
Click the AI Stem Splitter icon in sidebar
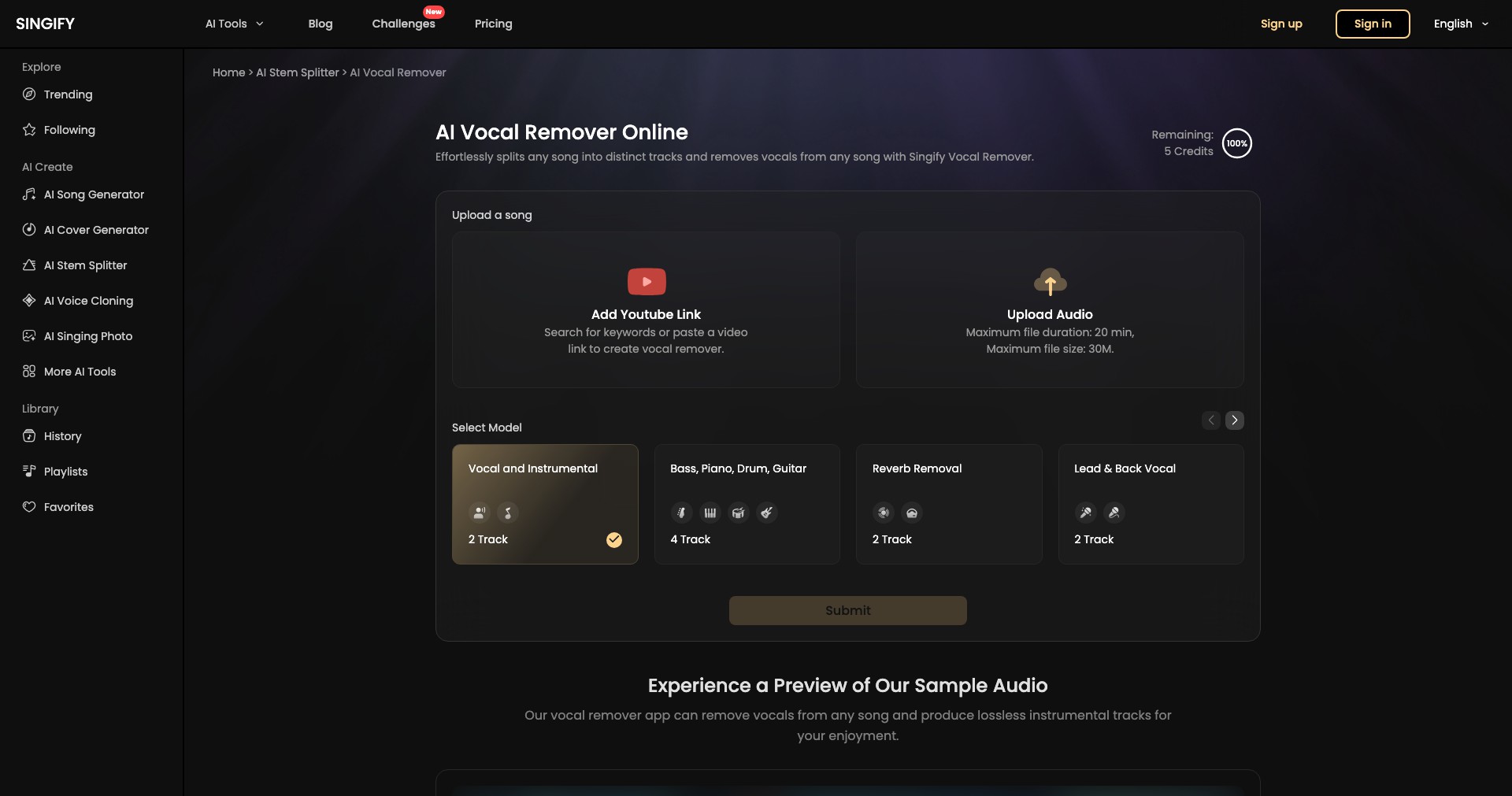click(29, 265)
